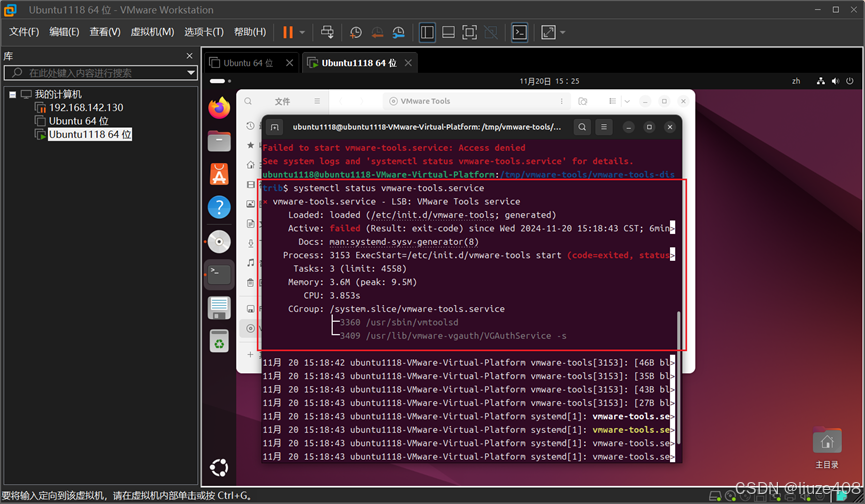Image resolution: width=865 pixels, height=504 pixels.
Task: Toggle the library sidebar view
Action: pos(427,32)
